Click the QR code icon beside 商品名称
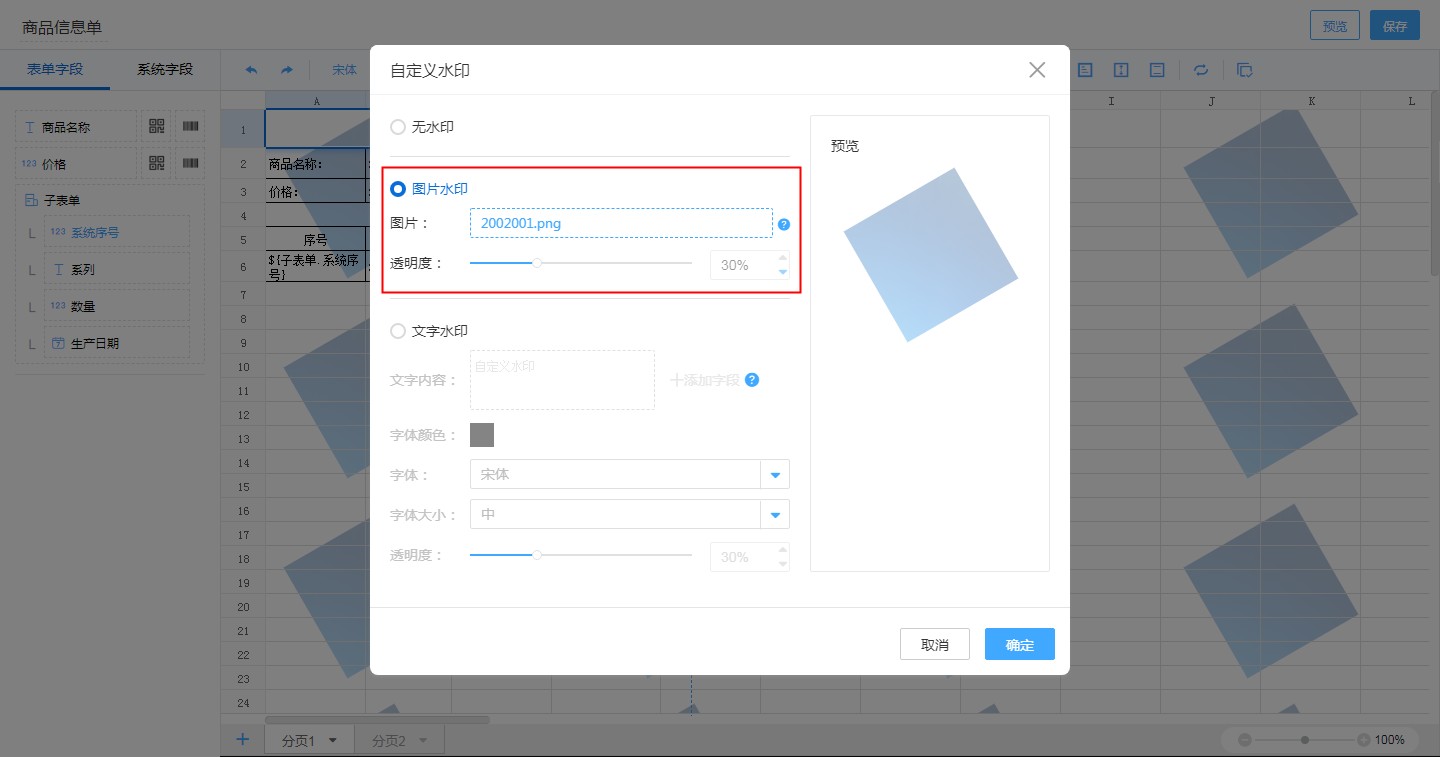This screenshot has height=757, width=1440. (x=156, y=126)
